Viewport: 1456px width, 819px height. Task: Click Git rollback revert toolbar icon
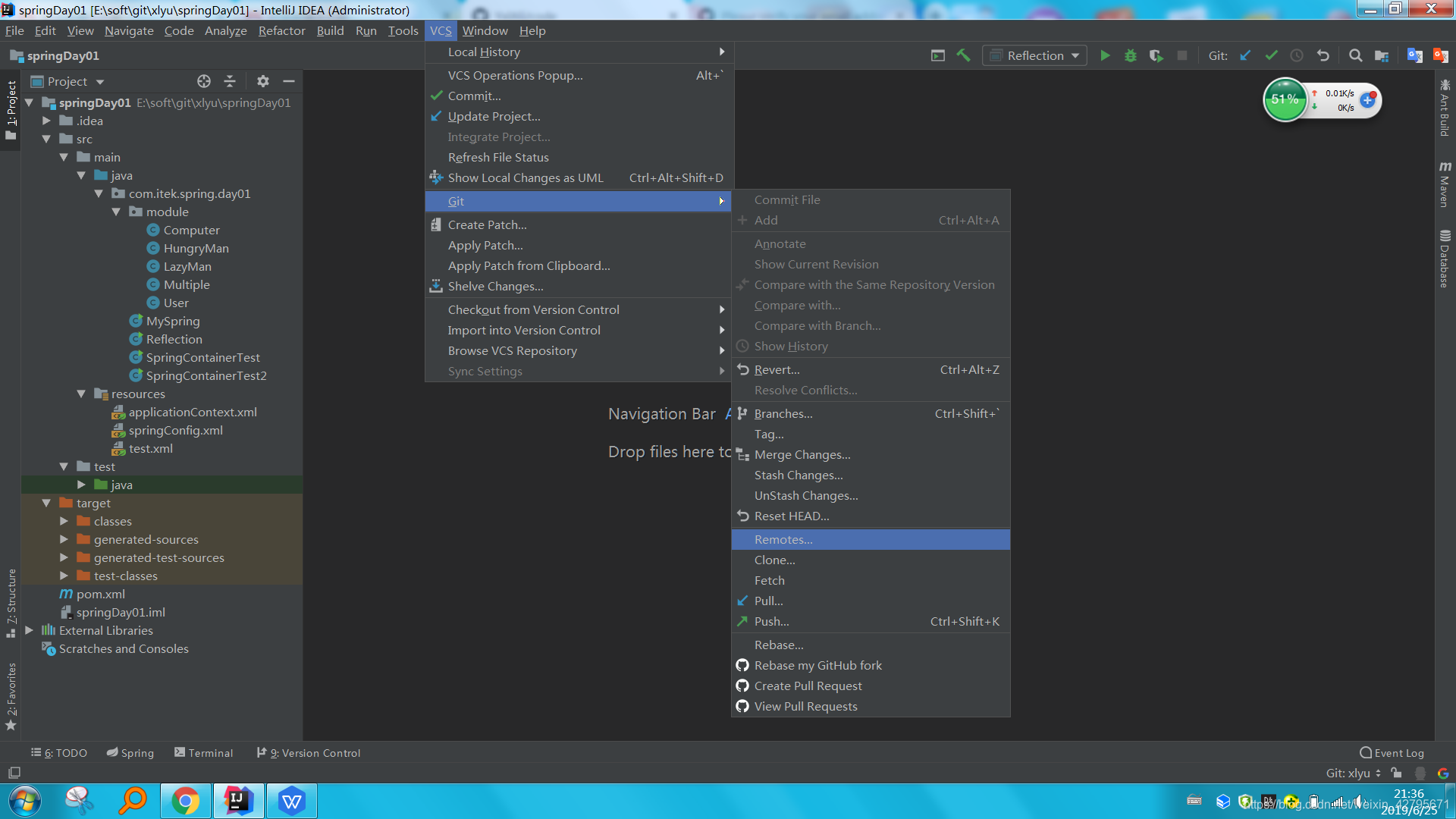[x=1323, y=55]
